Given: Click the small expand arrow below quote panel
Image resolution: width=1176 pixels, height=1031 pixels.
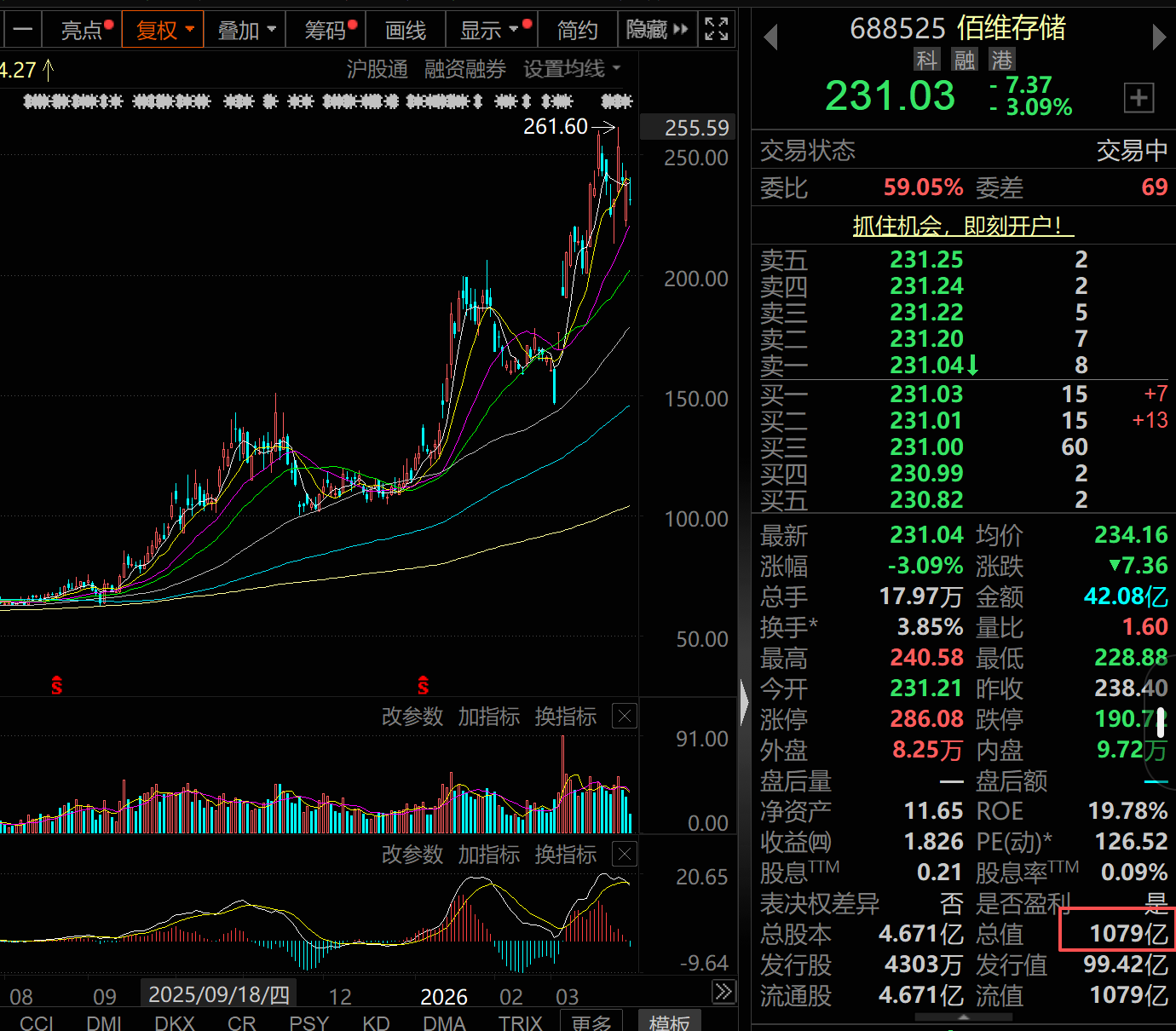Looking at the screenshot, I should click(963, 1017).
